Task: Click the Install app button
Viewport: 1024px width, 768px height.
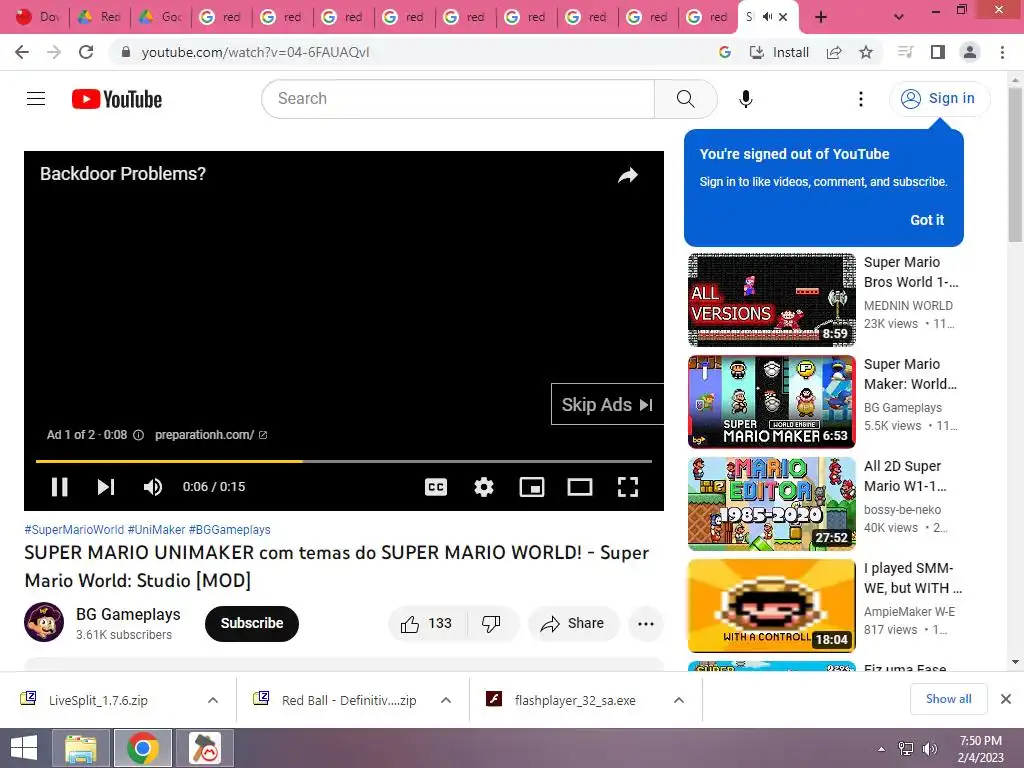Action: [779, 52]
